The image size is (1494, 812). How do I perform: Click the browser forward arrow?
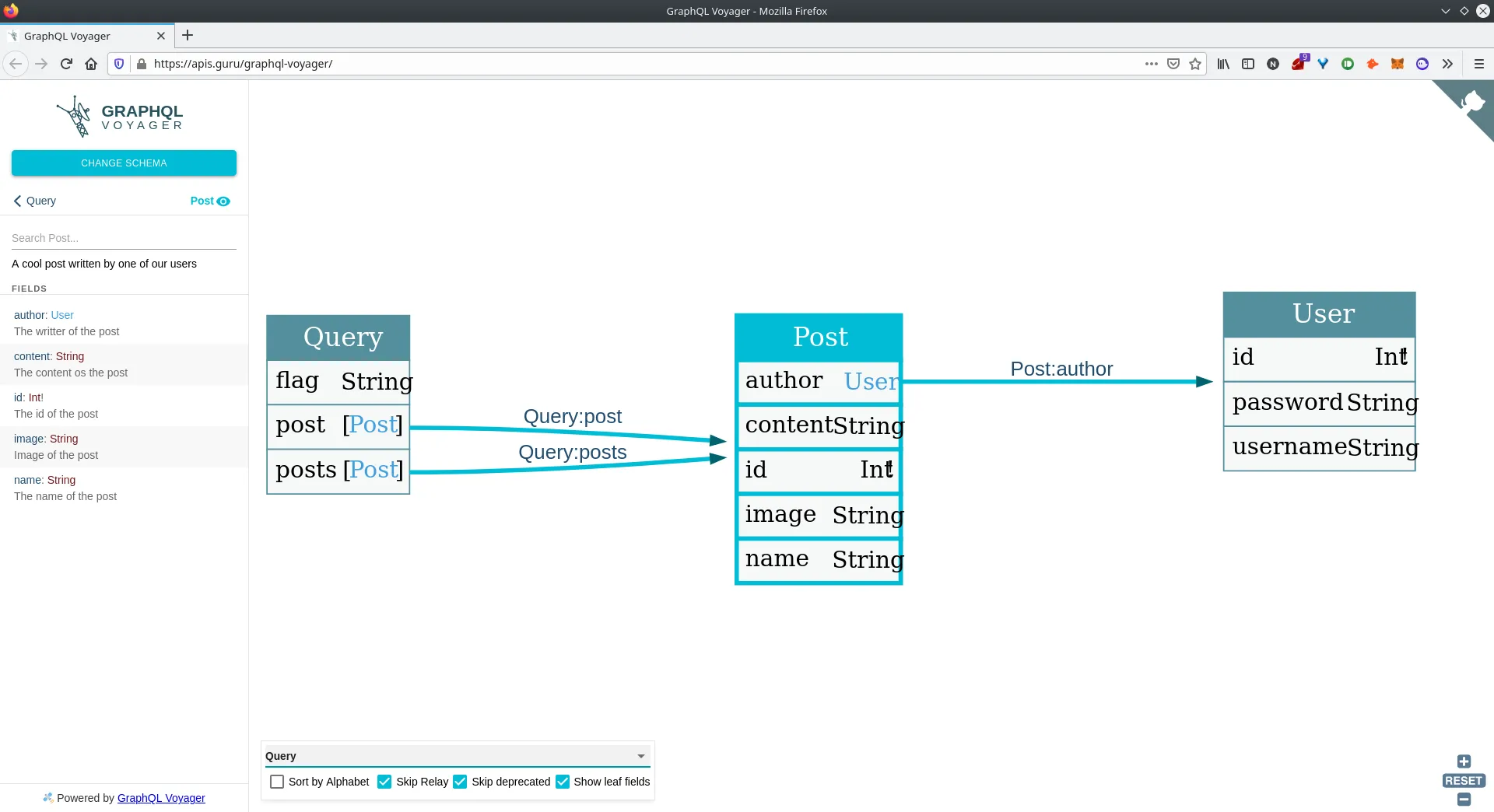[x=41, y=64]
